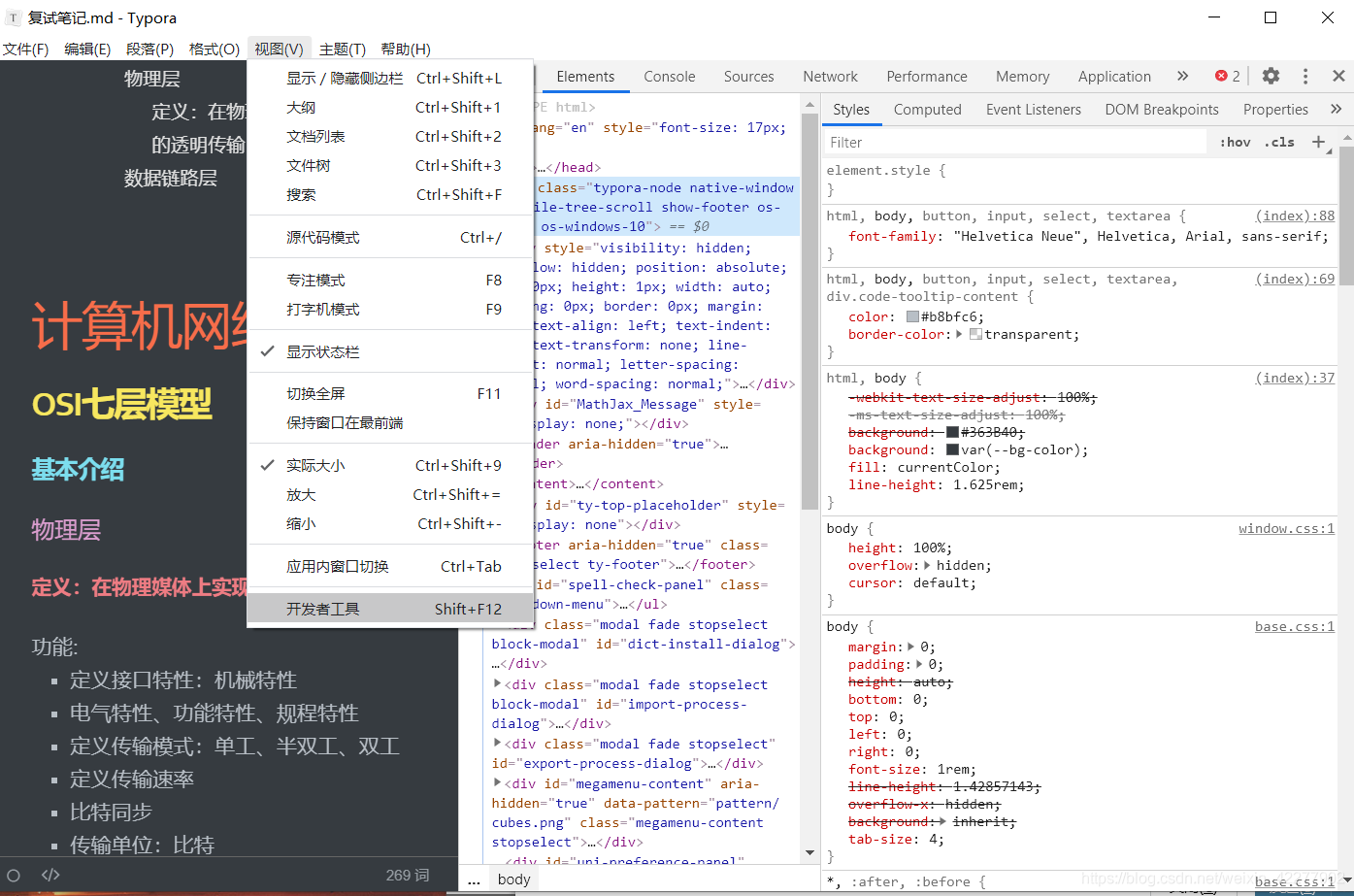Screen dimensions: 1354x896
Task: Expand the margin property triangle
Action: pos(911,647)
